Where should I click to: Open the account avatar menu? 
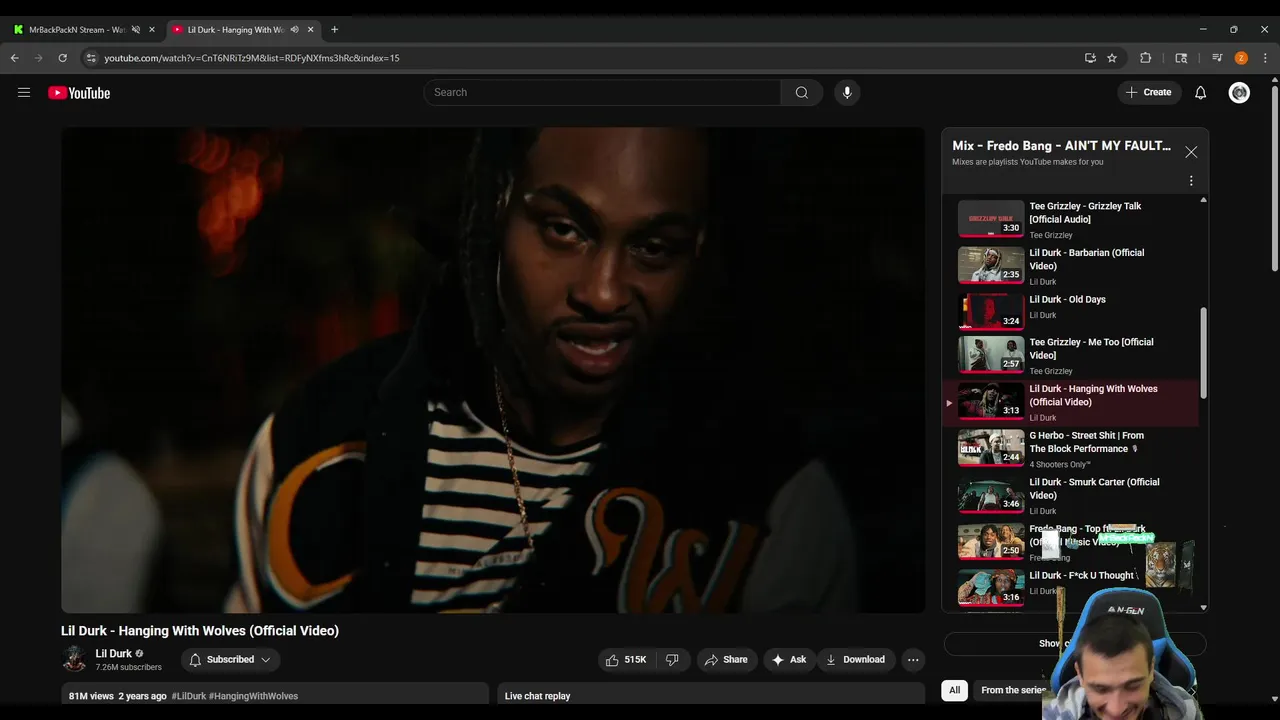pos(1240,93)
